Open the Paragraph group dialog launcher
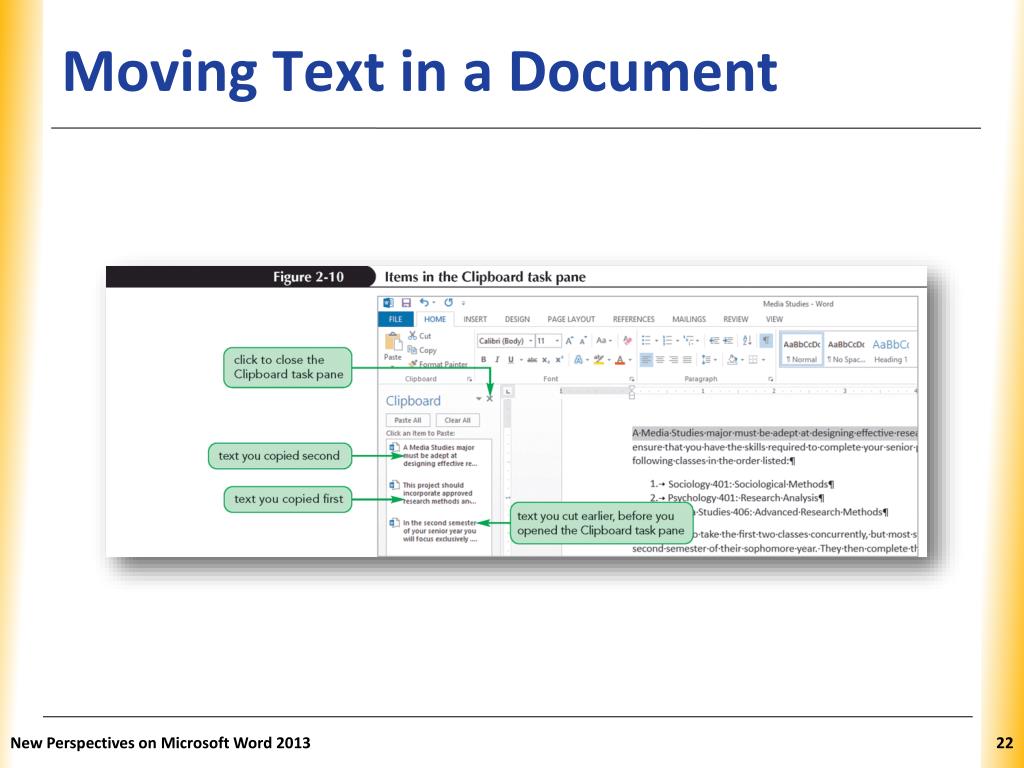1024x768 pixels. [771, 379]
